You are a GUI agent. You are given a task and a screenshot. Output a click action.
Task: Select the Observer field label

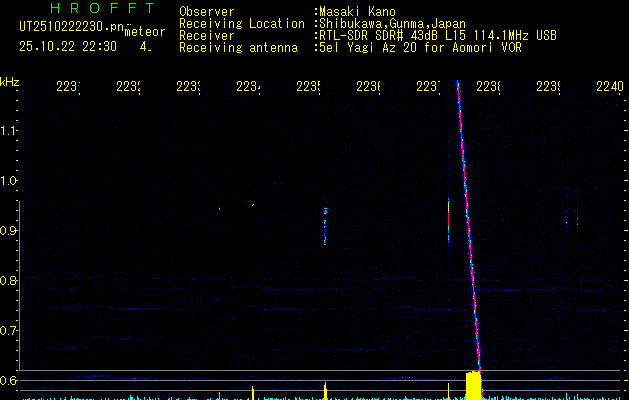(x=206, y=12)
